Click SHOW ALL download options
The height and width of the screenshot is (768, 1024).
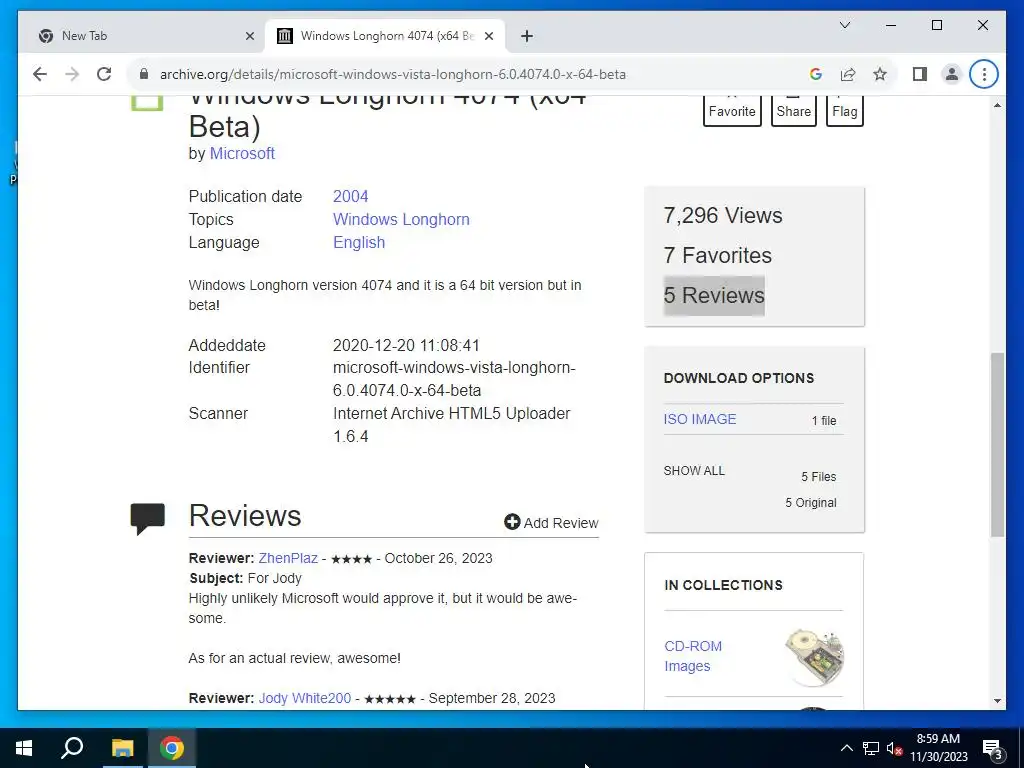[x=694, y=471]
